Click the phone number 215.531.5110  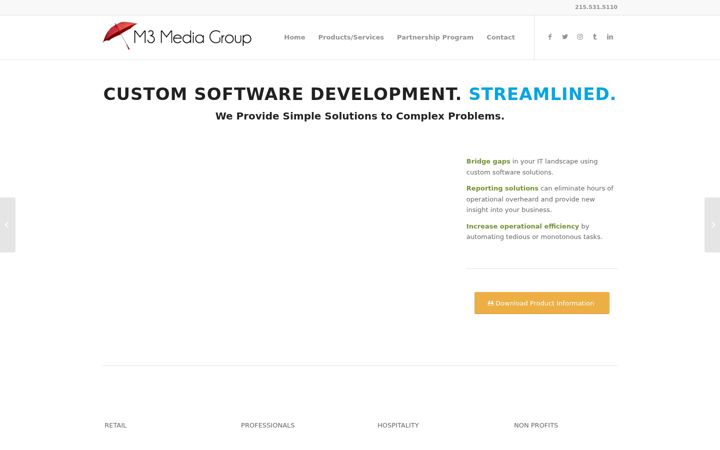pyautogui.click(x=596, y=7)
